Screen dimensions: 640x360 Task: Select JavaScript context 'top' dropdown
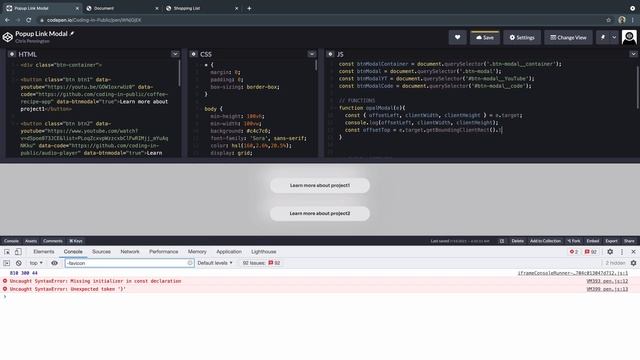pos(36,263)
